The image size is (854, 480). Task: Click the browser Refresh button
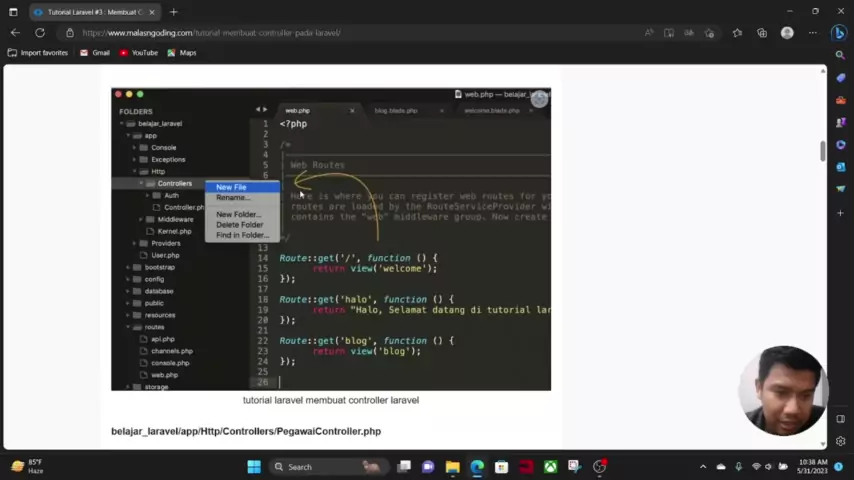pos(40,33)
